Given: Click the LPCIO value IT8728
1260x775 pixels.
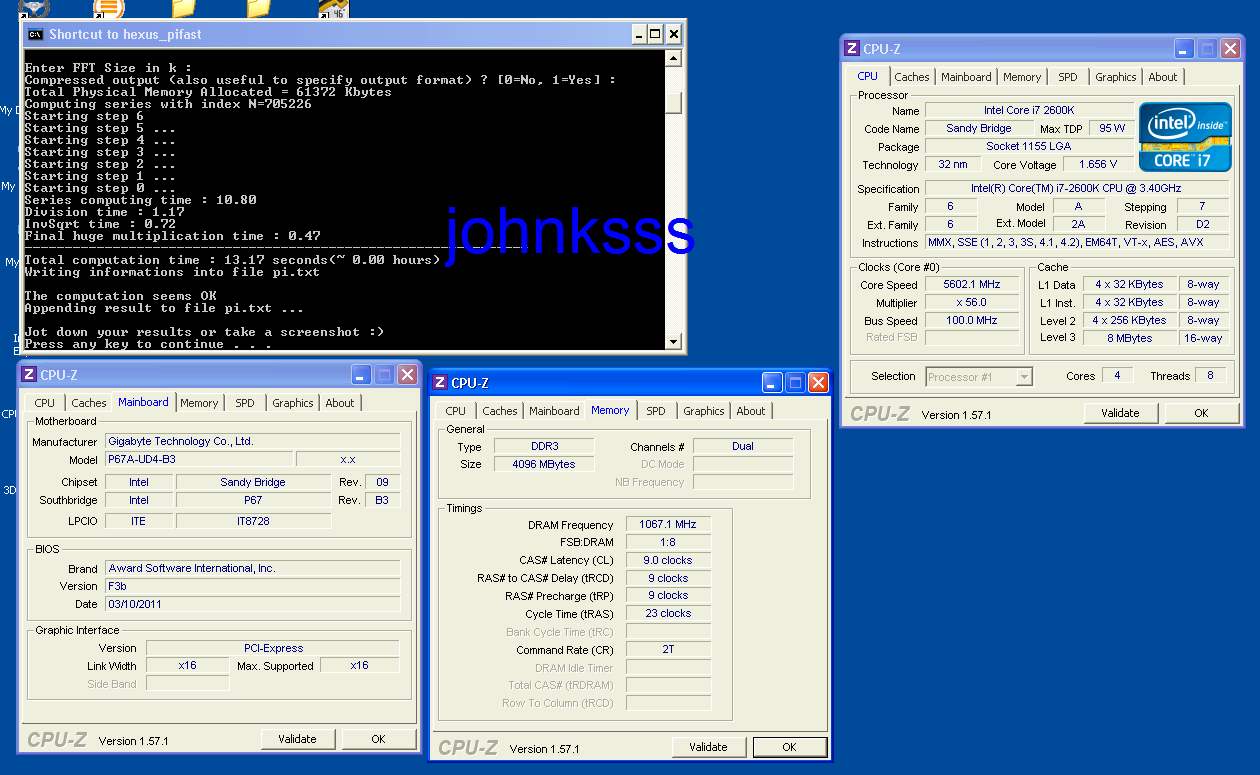Looking at the screenshot, I should [252, 521].
